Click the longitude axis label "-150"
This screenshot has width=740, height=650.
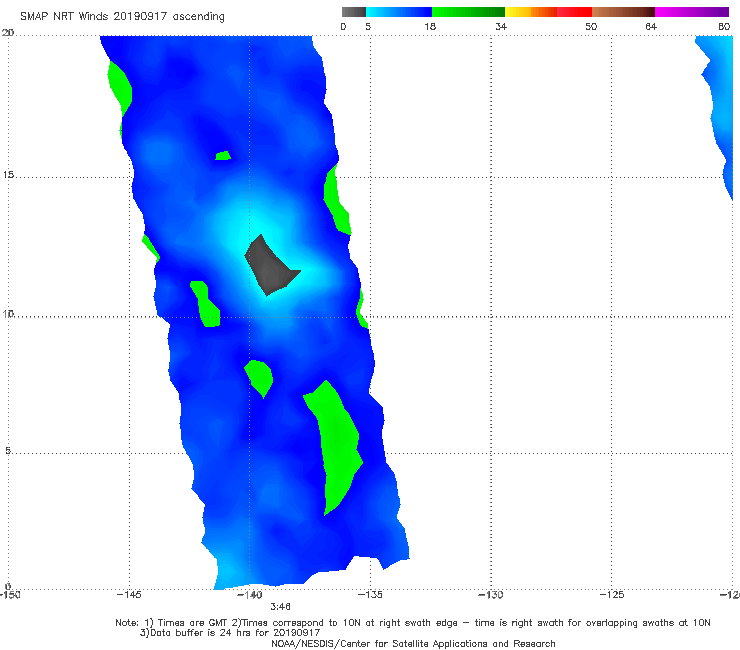10,595
